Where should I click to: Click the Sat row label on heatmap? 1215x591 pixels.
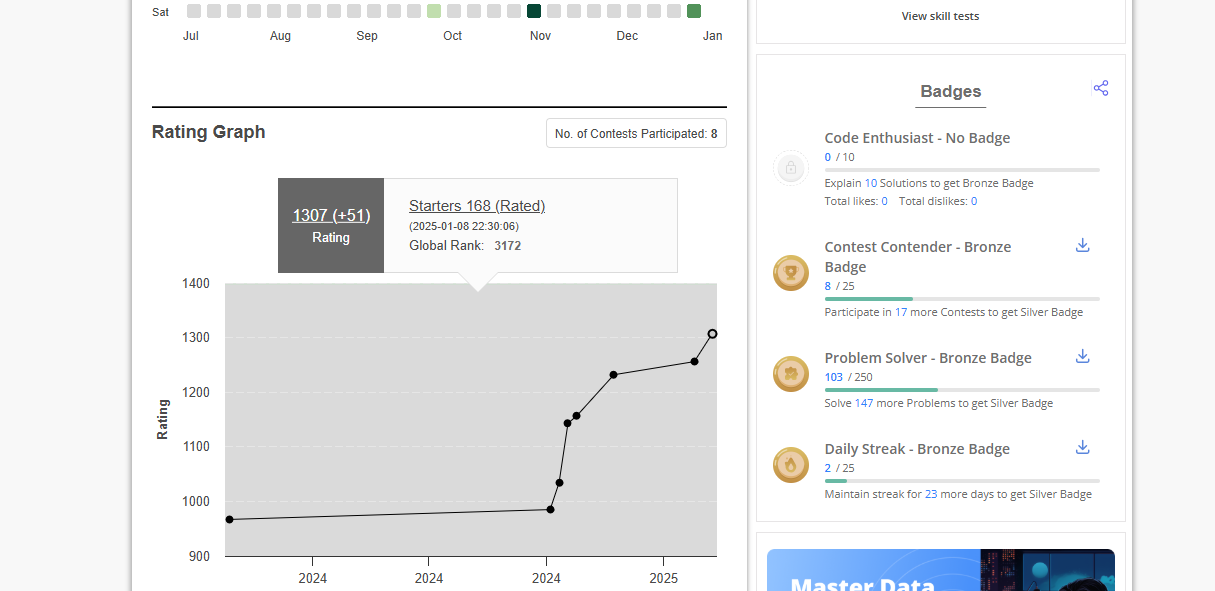[160, 12]
